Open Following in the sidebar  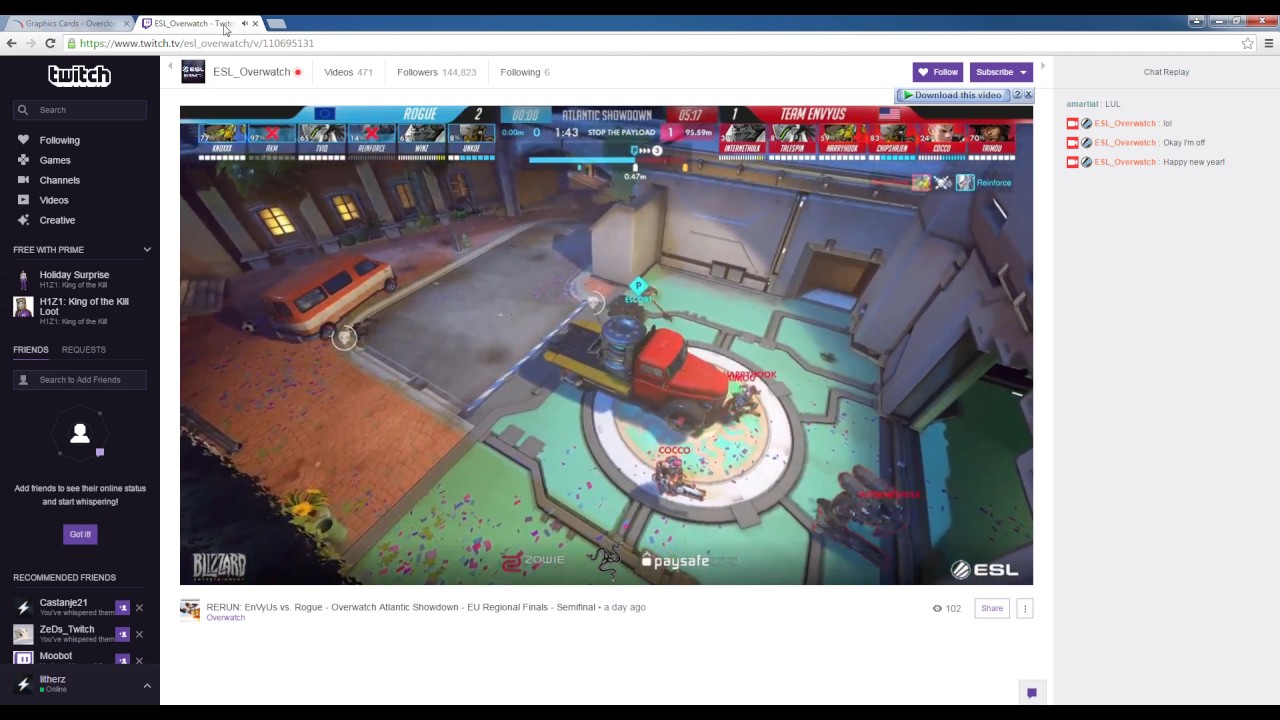pyautogui.click(x=59, y=140)
